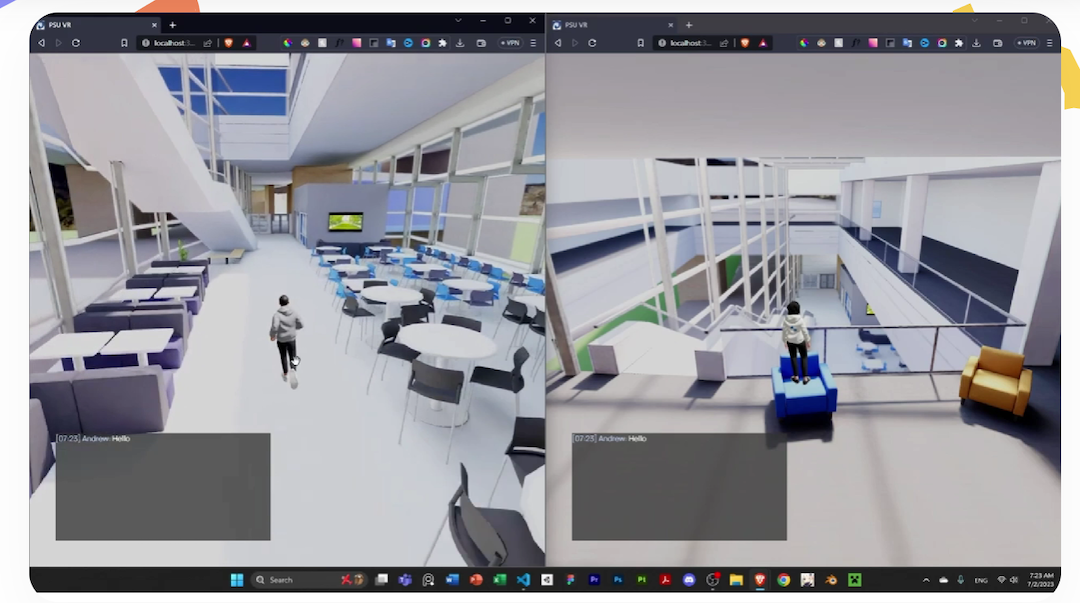1080x603 pixels.
Task: Open Microsoft Teams from the taskbar
Action: pos(405,580)
